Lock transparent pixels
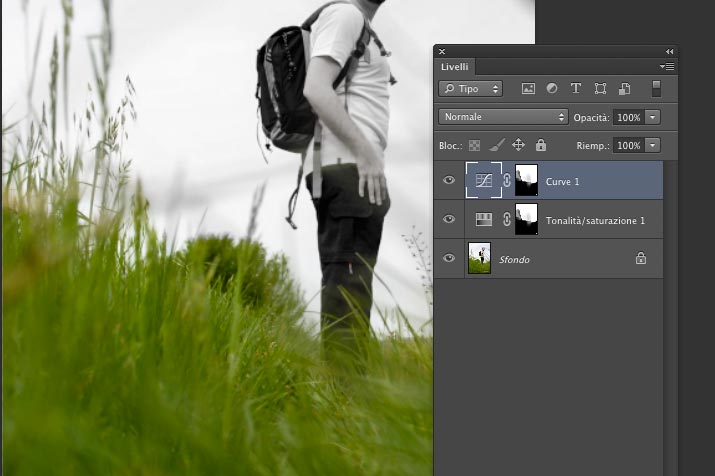The height and width of the screenshot is (476, 715). point(474,145)
